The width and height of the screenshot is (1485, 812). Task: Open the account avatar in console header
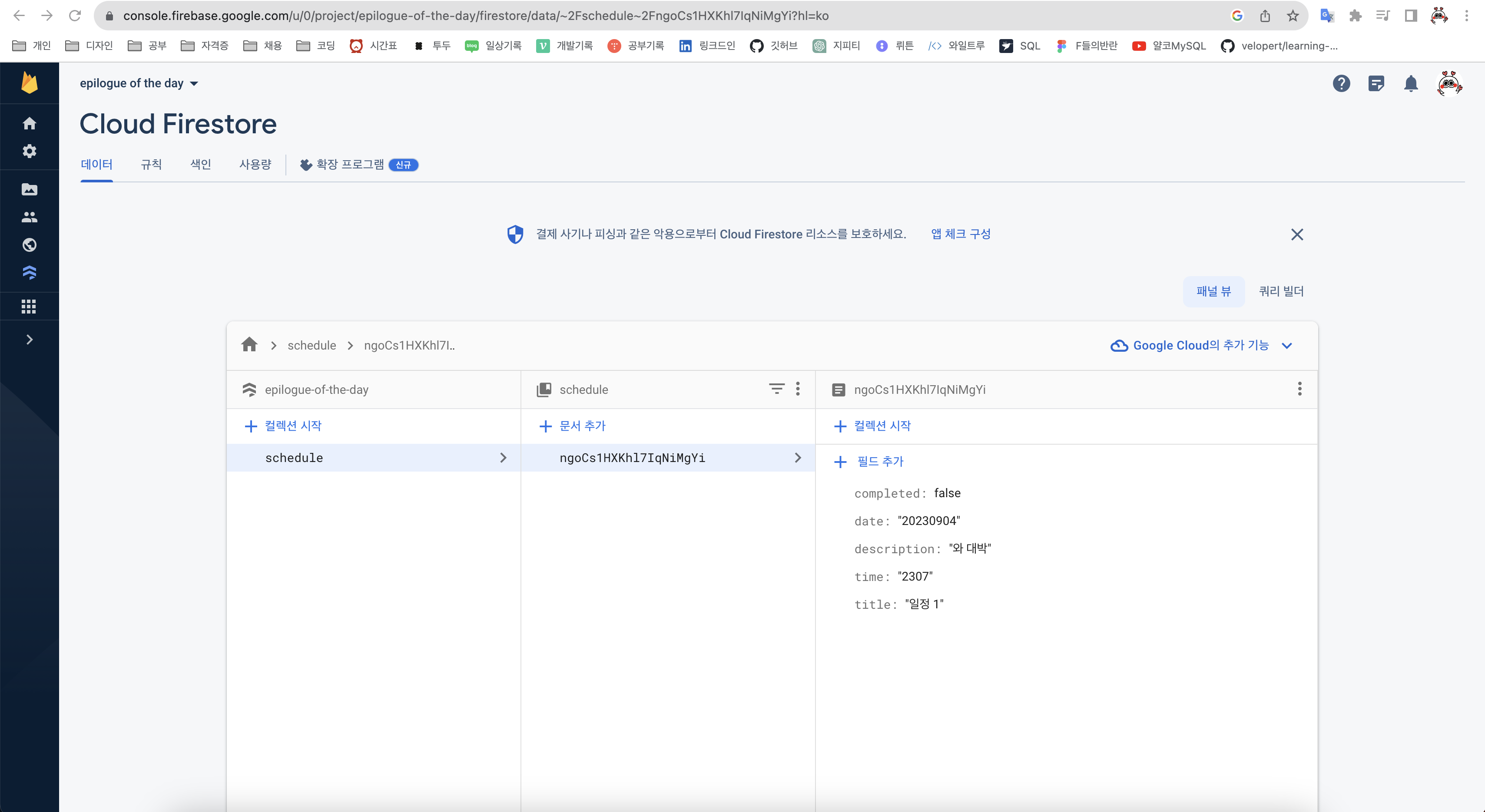tap(1449, 83)
